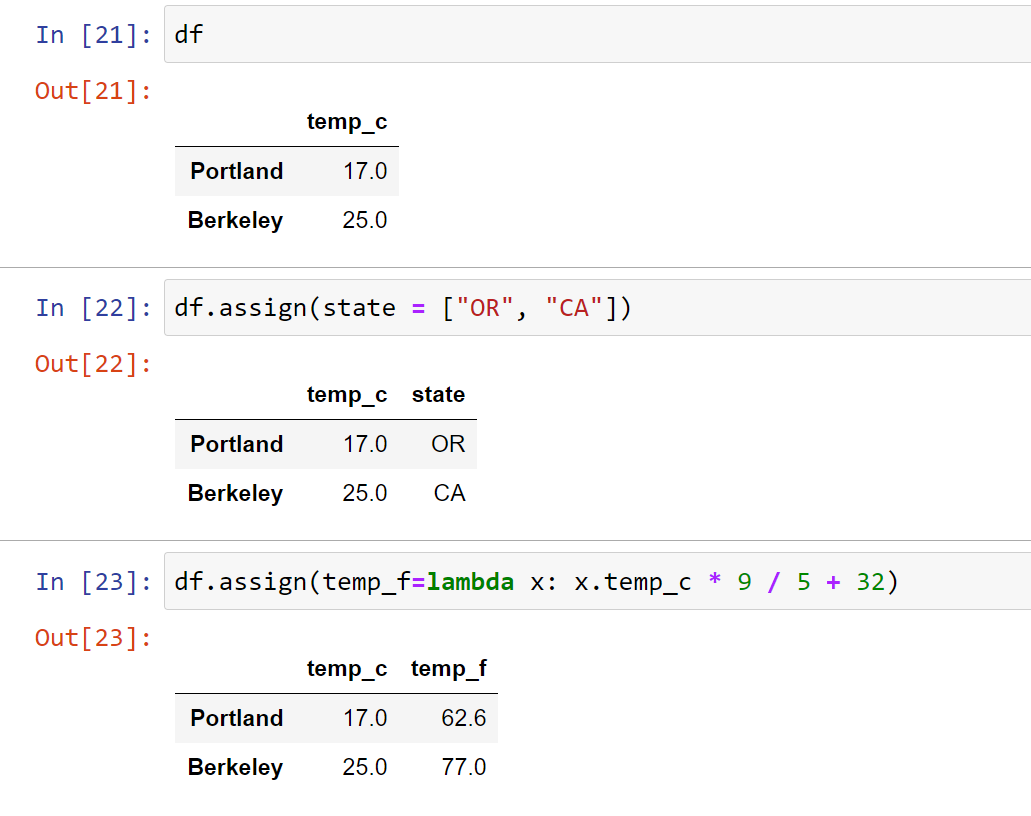Click the state column header in Out[22]

(x=438, y=394)
